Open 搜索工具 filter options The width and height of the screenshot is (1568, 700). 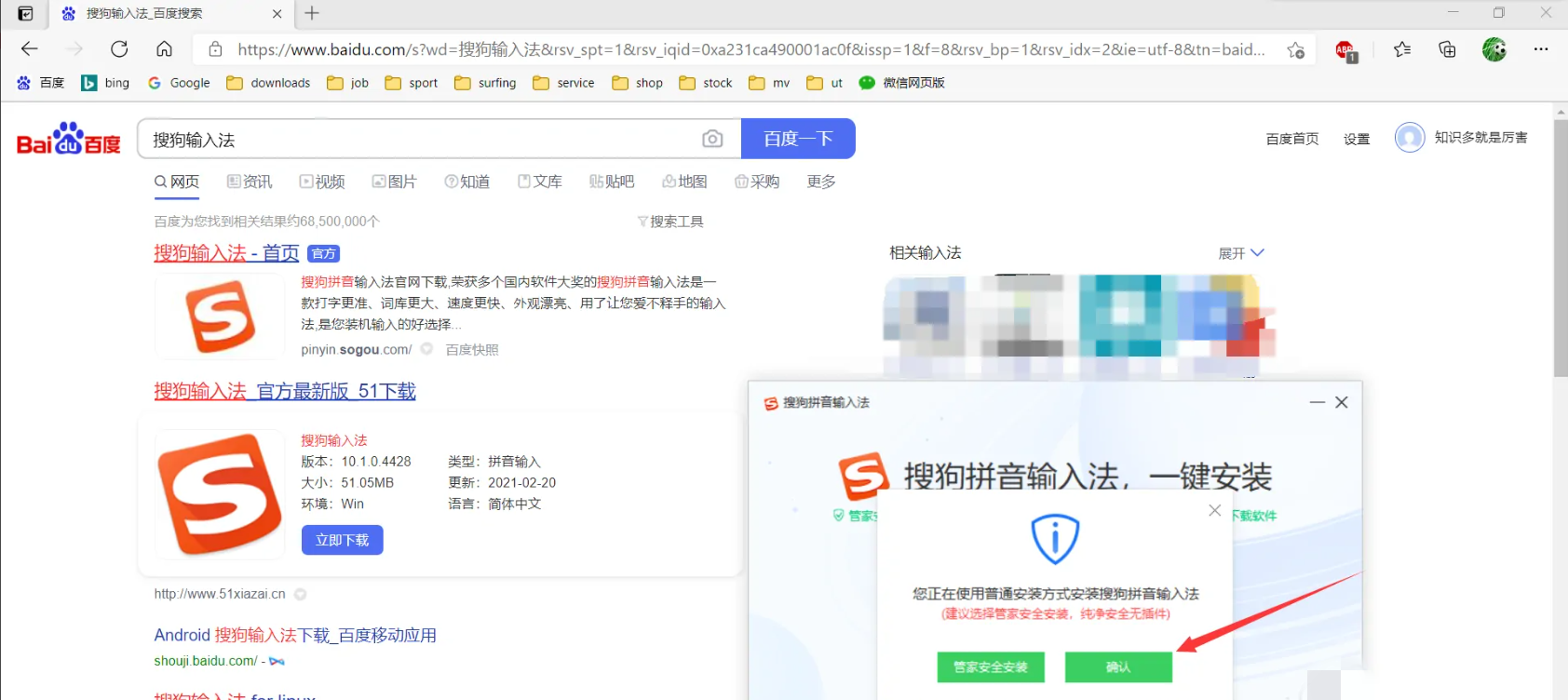click(x=670, y=222)
